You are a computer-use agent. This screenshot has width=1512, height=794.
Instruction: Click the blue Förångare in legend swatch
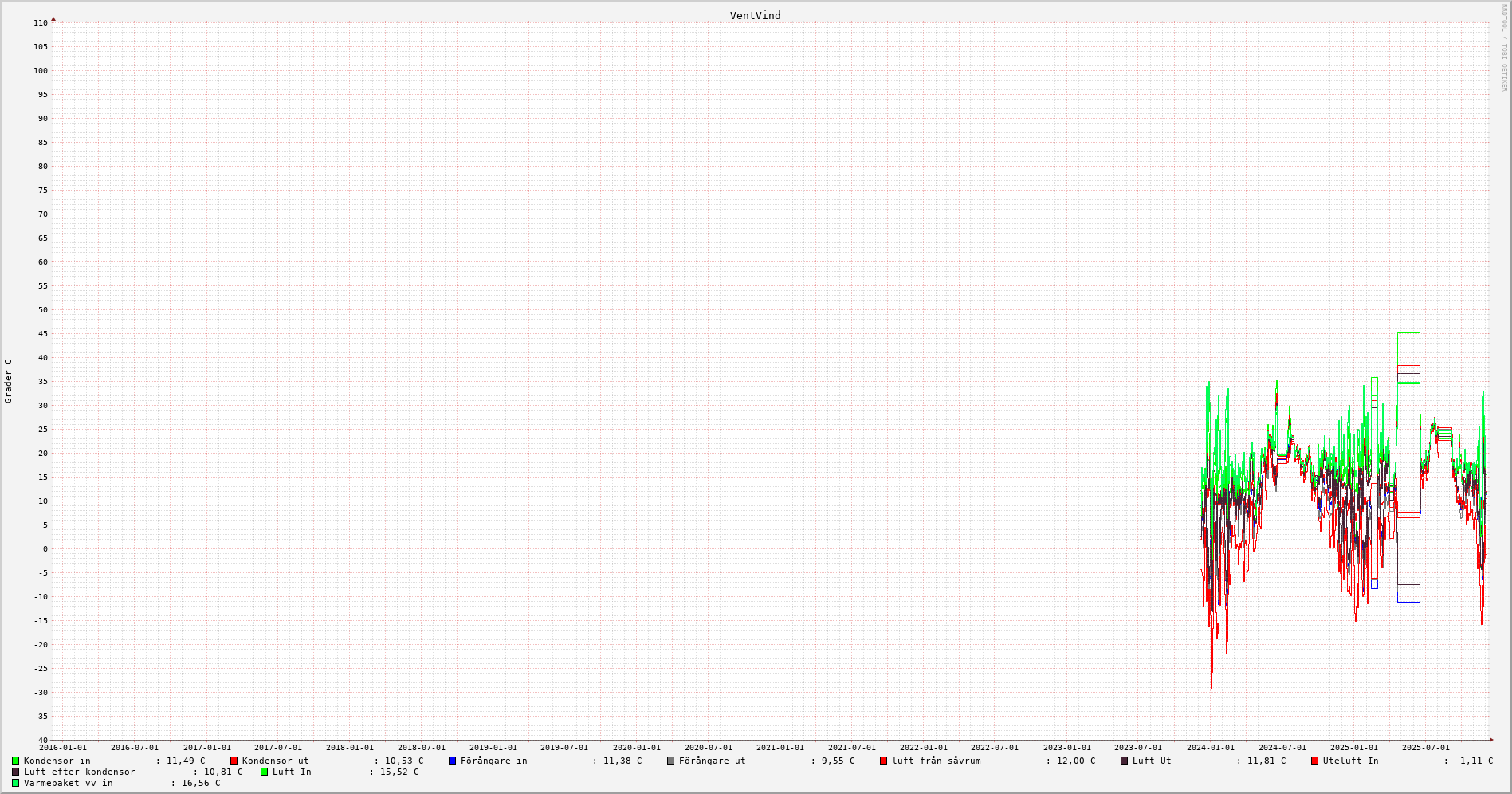(452, 761)
